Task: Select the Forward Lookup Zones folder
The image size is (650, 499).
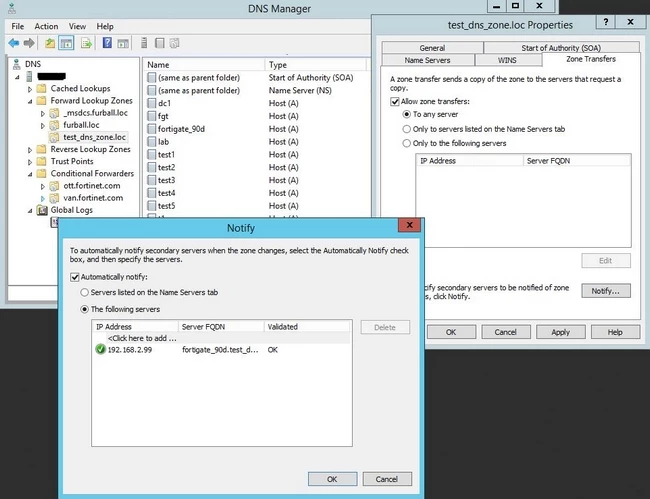Action: [x=91, y=101]
